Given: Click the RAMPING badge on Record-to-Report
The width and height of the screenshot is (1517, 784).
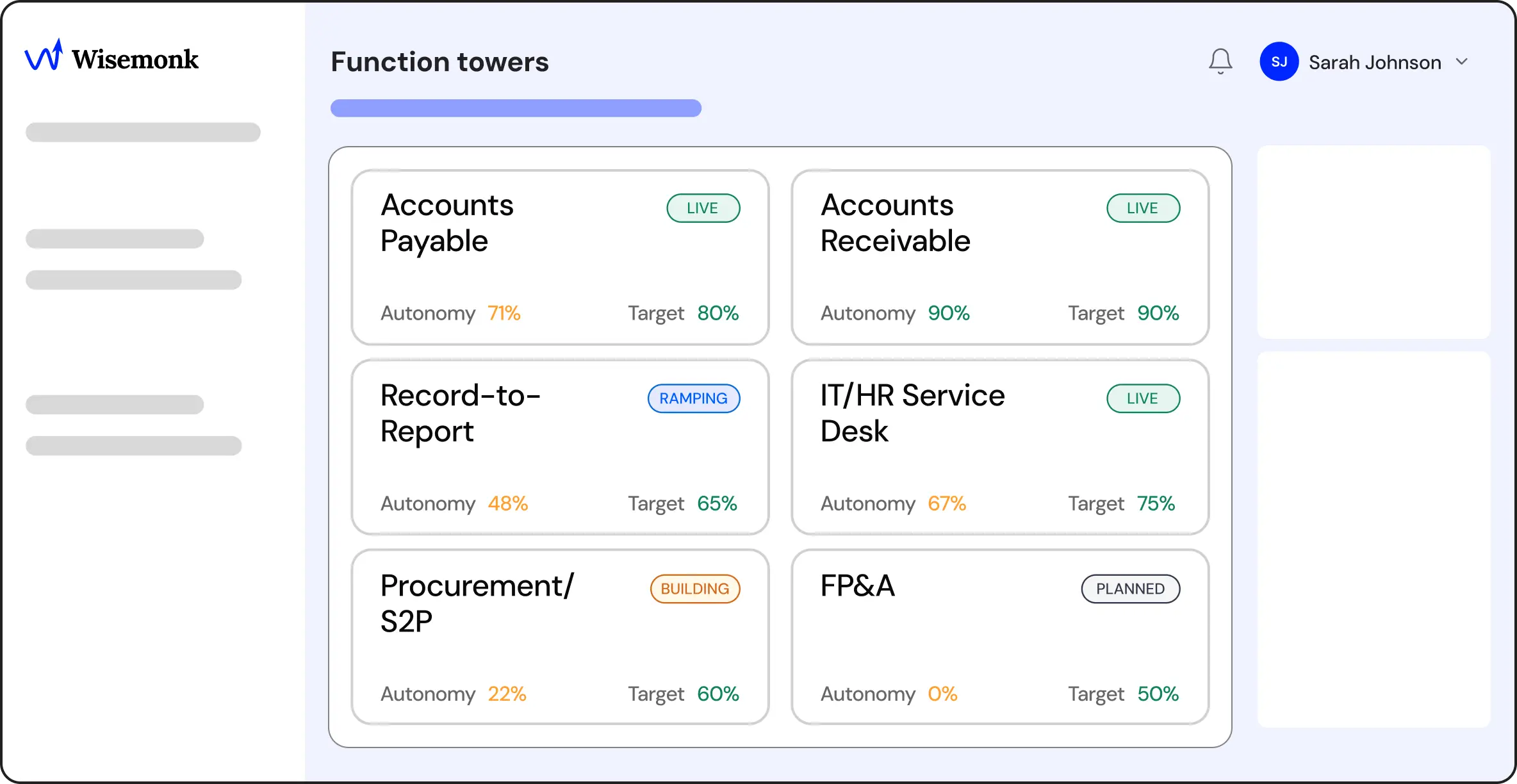Looking at the screenshot, I should [x=694, y=398].
